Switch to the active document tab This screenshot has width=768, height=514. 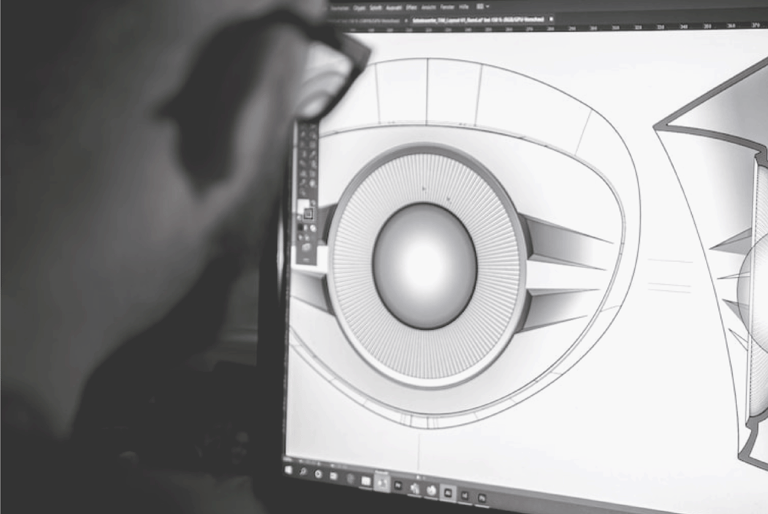[478, 20]
